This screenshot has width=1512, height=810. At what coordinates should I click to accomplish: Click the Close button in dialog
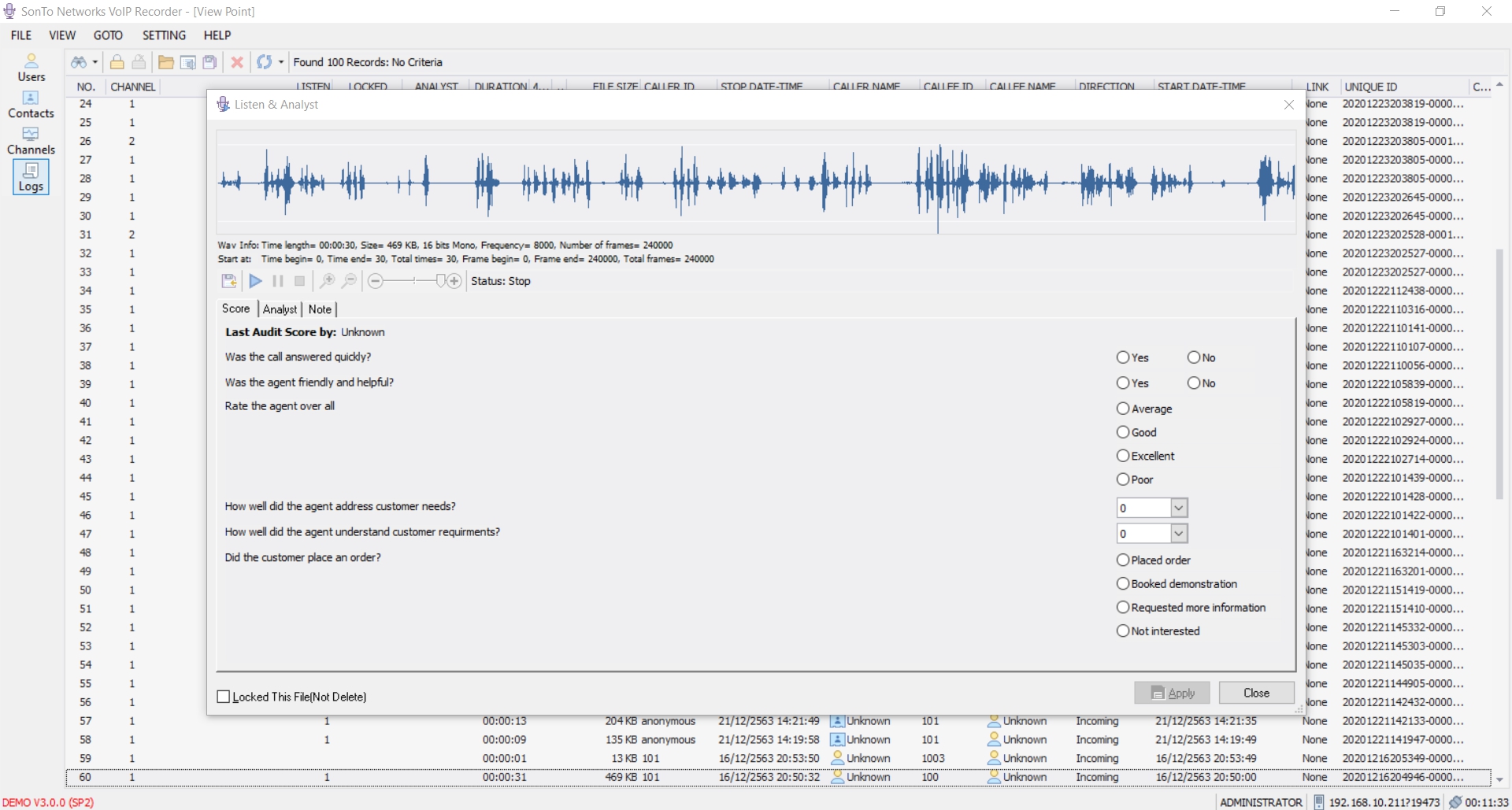tap(1256, 693)
